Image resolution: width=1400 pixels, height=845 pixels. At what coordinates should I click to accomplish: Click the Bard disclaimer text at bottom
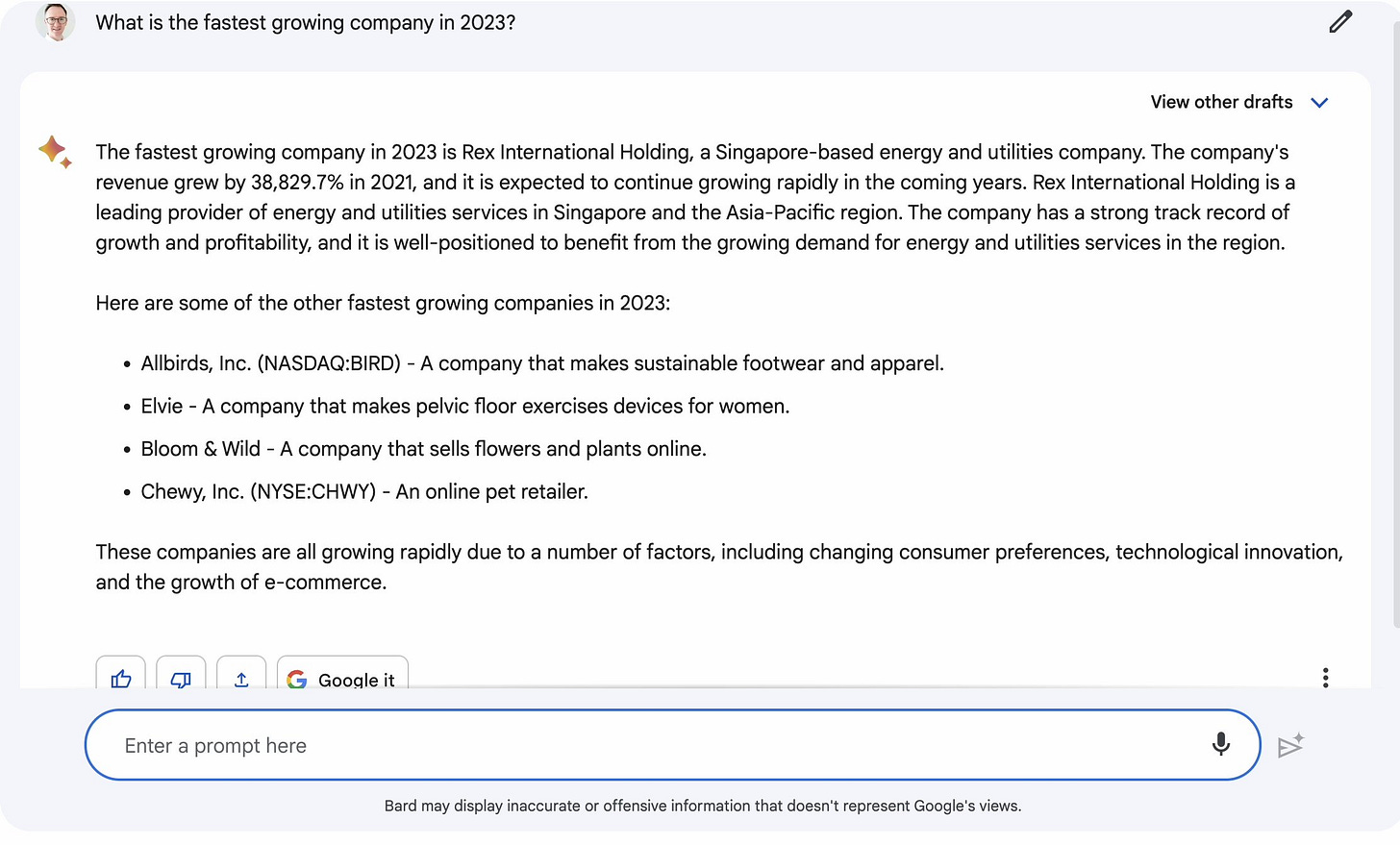point(703,806)
